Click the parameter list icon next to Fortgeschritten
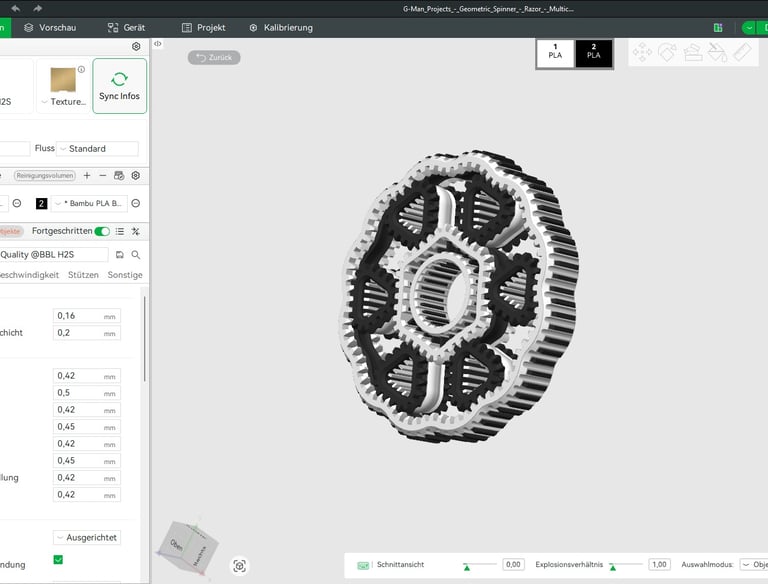 (x=120, y=231)
